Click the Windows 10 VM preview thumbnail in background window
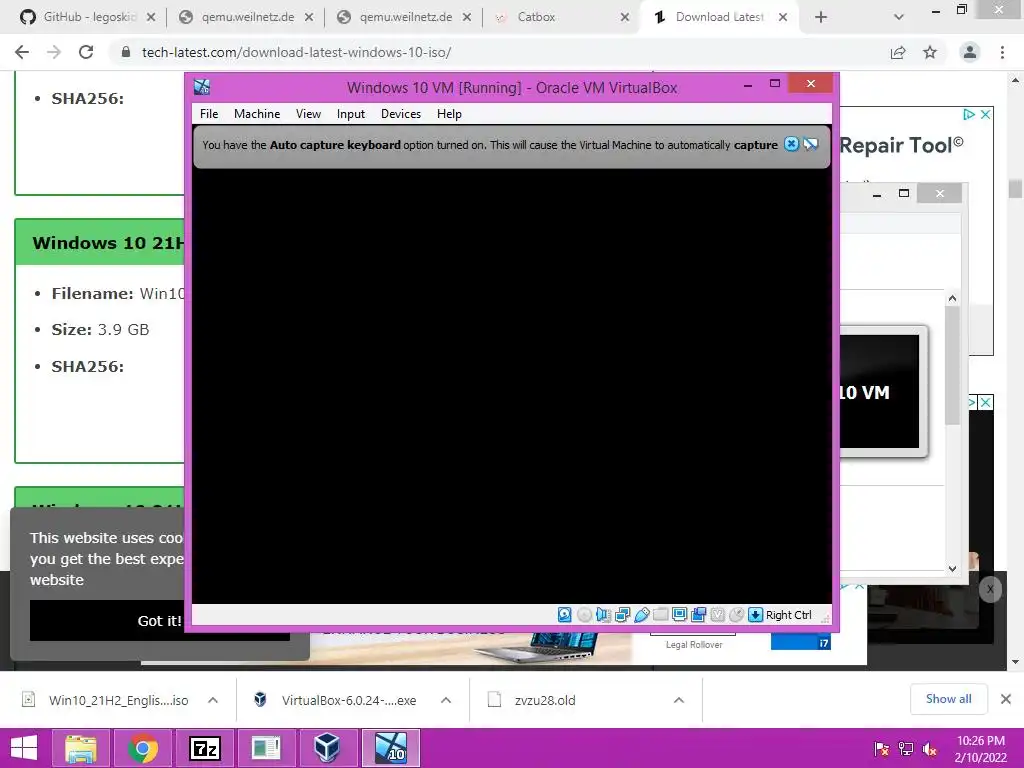This screenshot has height=768, width=1024. [880, 392]
